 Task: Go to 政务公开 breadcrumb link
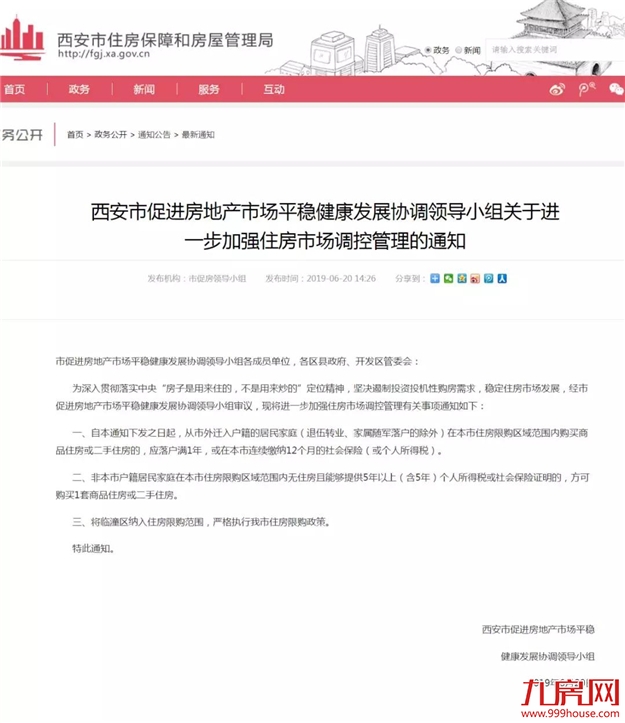click(111, 135)
